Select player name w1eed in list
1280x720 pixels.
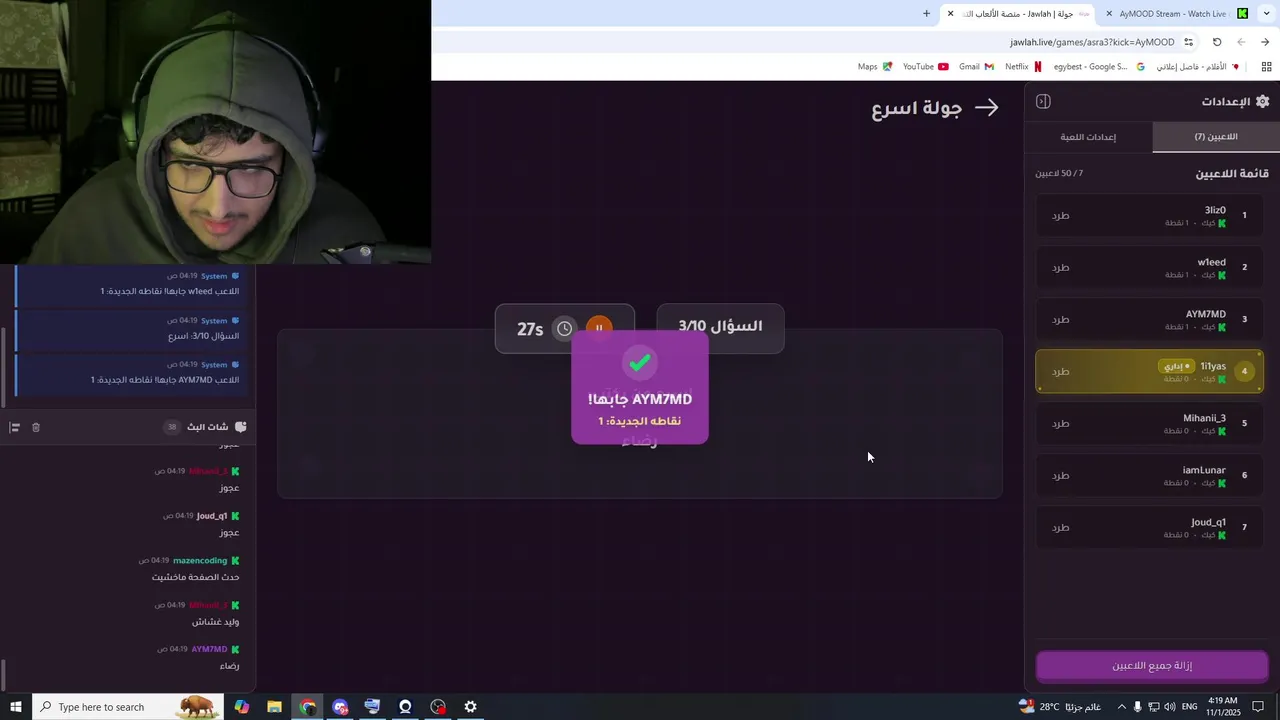point(1212,262)
